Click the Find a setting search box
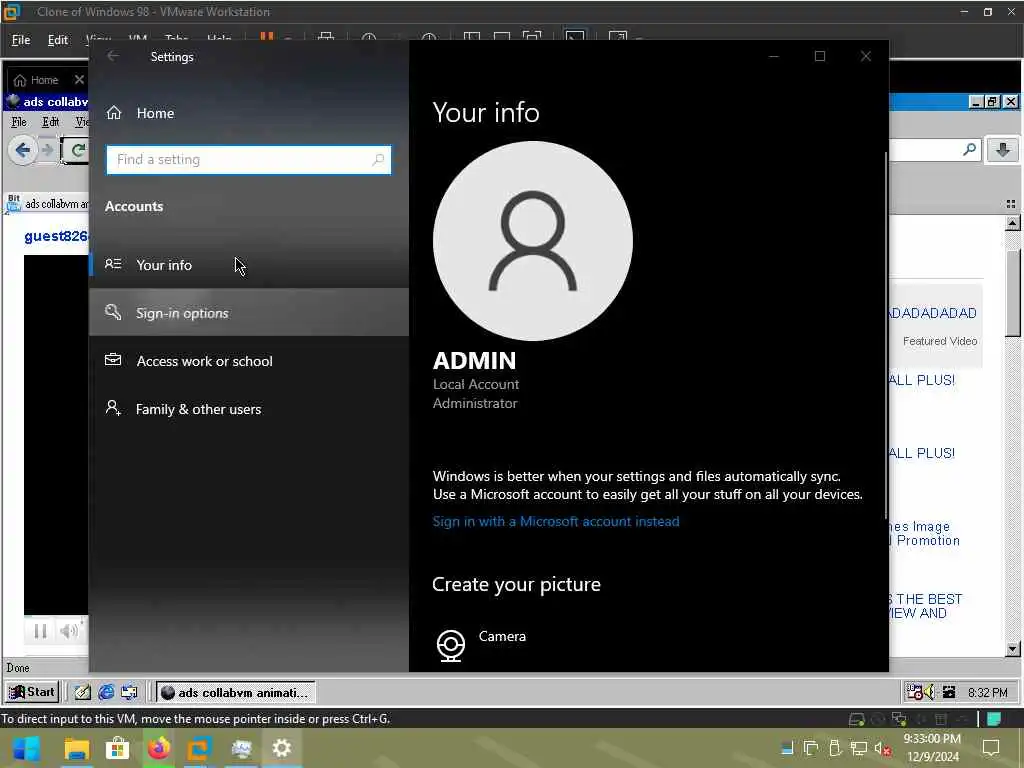Screen dimensions: 1024x768 pyautogui.click(x=249, y=160)
